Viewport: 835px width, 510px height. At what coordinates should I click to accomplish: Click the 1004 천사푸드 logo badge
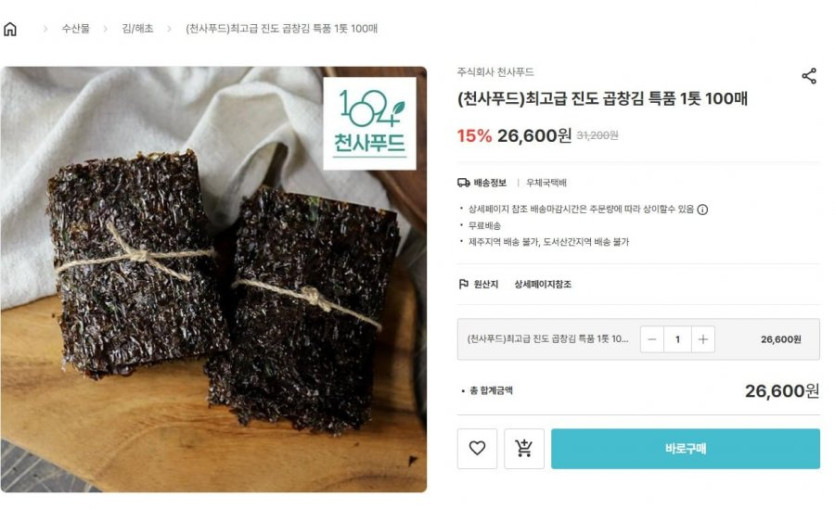[370, 124]
